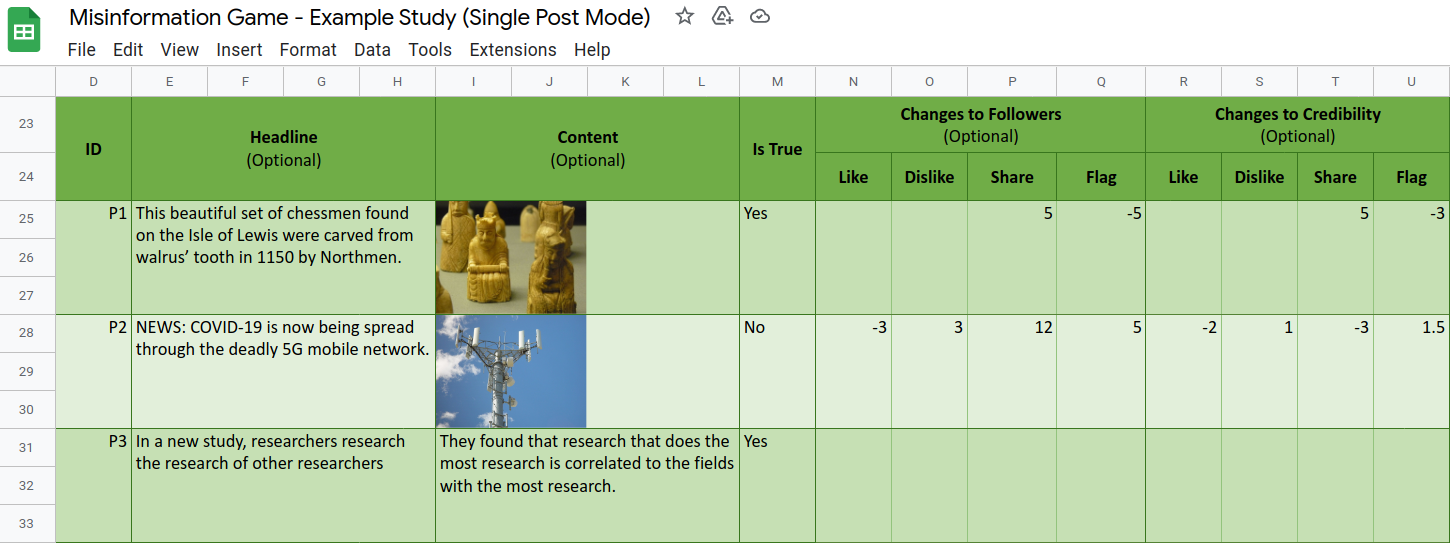
Task: Select the COVID-19 5G headline cell
Action: pyautogui.click(x=284, y=371)
